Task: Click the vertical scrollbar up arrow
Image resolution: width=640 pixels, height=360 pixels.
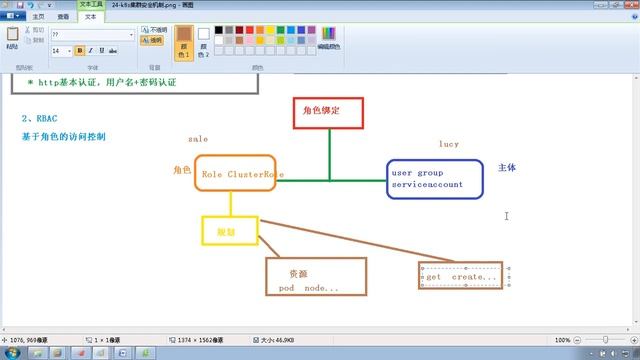Action: point(636,78)
